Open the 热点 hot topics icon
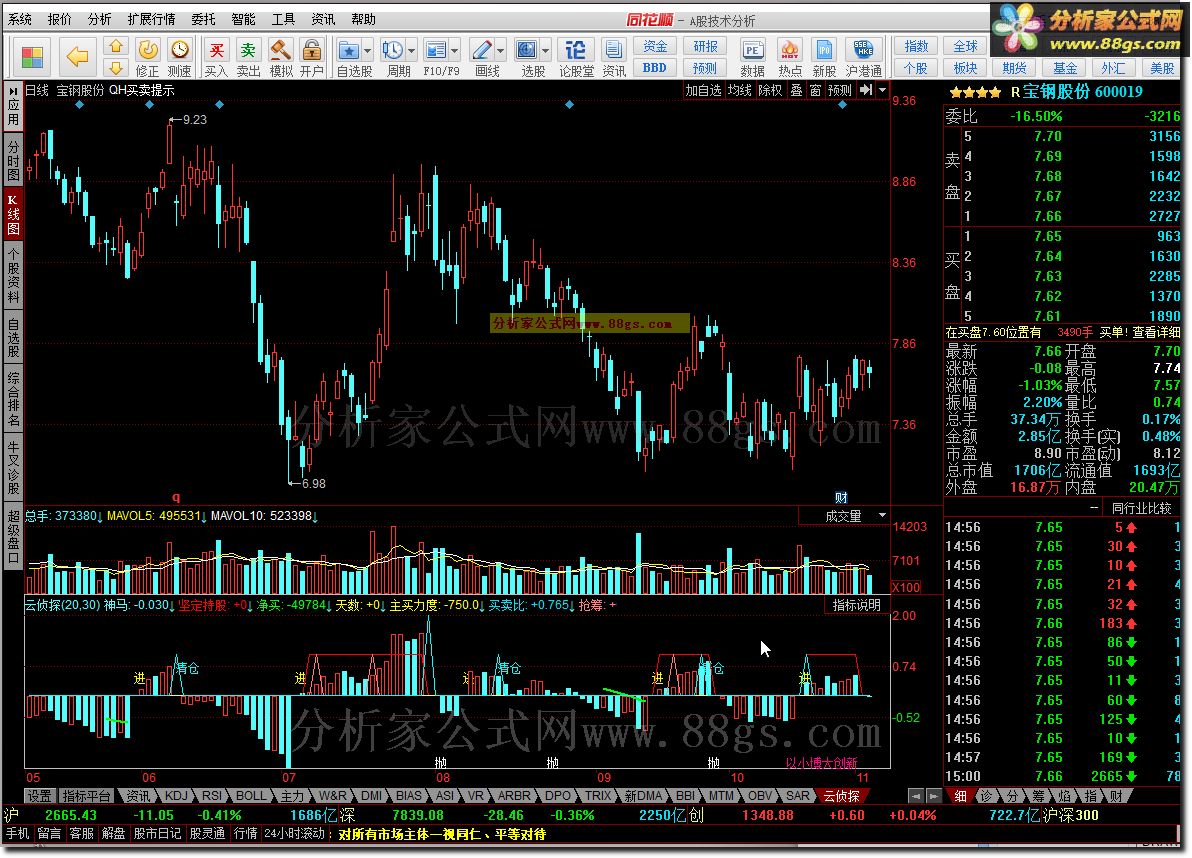The width and height of the screenshot is (1192, 858). [x=790, y=58]
